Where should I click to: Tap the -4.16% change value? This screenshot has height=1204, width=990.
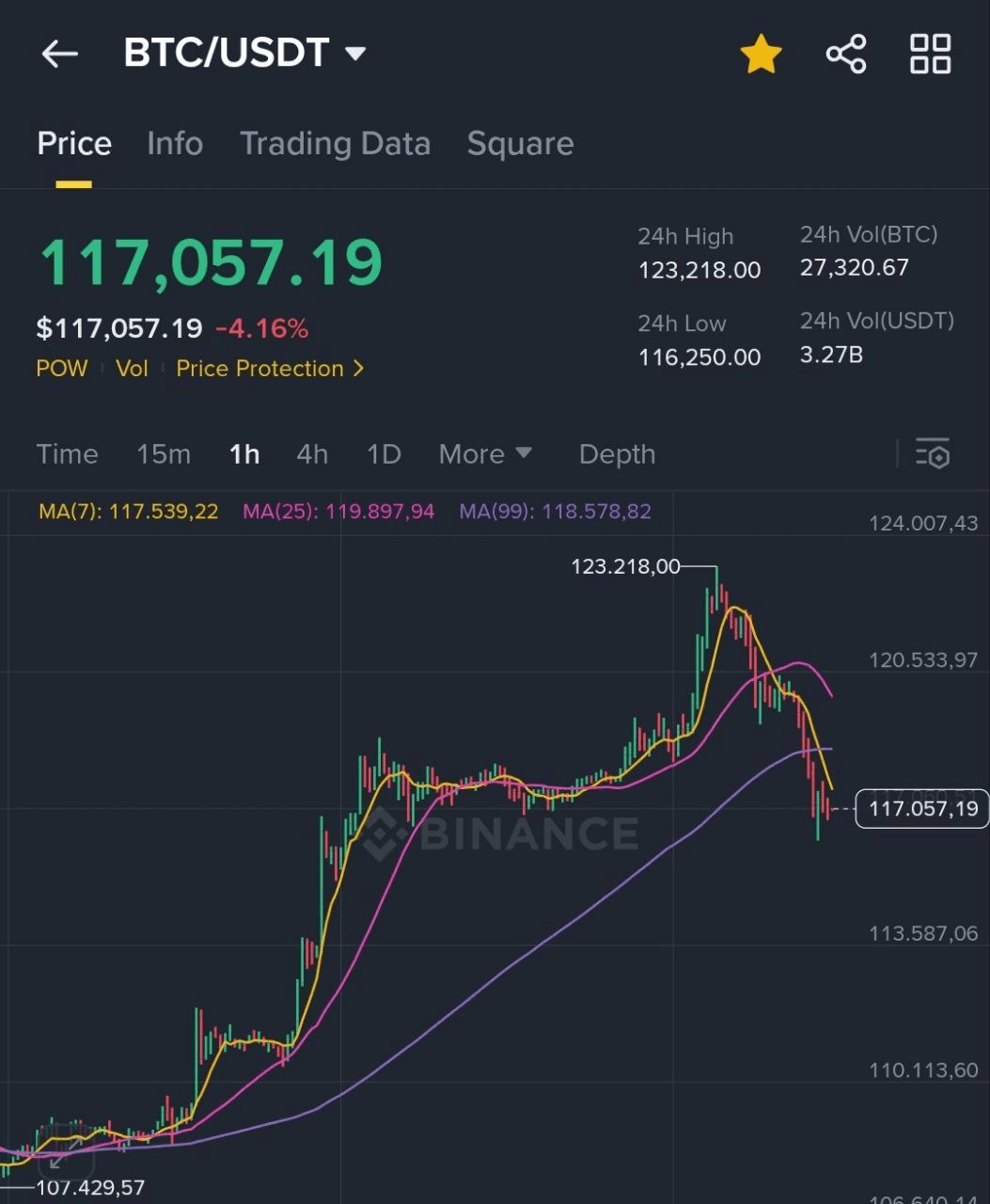coord(261,328)
